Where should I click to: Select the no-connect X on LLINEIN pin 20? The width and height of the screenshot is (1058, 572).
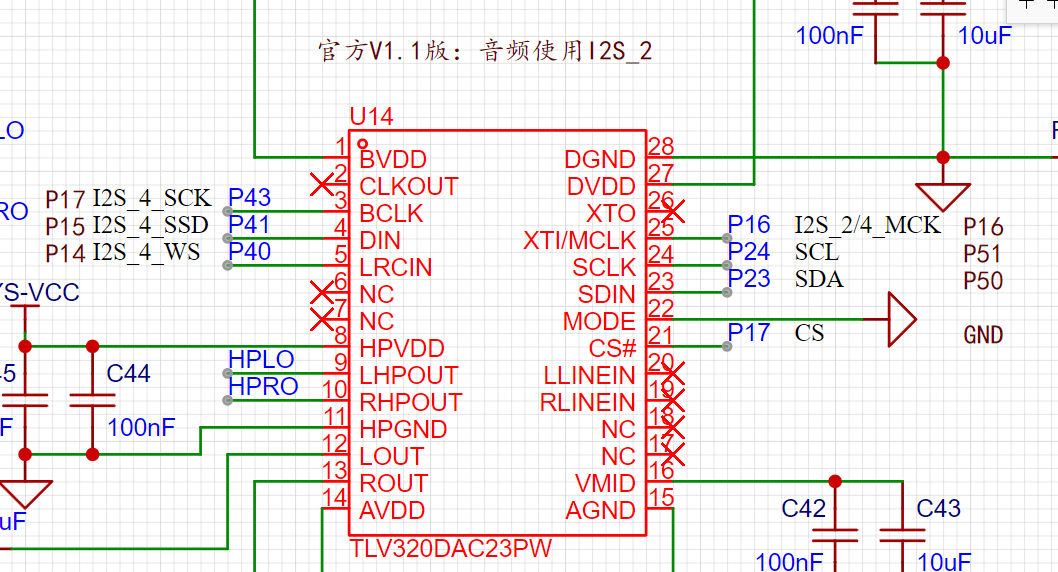(x=673, y=373)
